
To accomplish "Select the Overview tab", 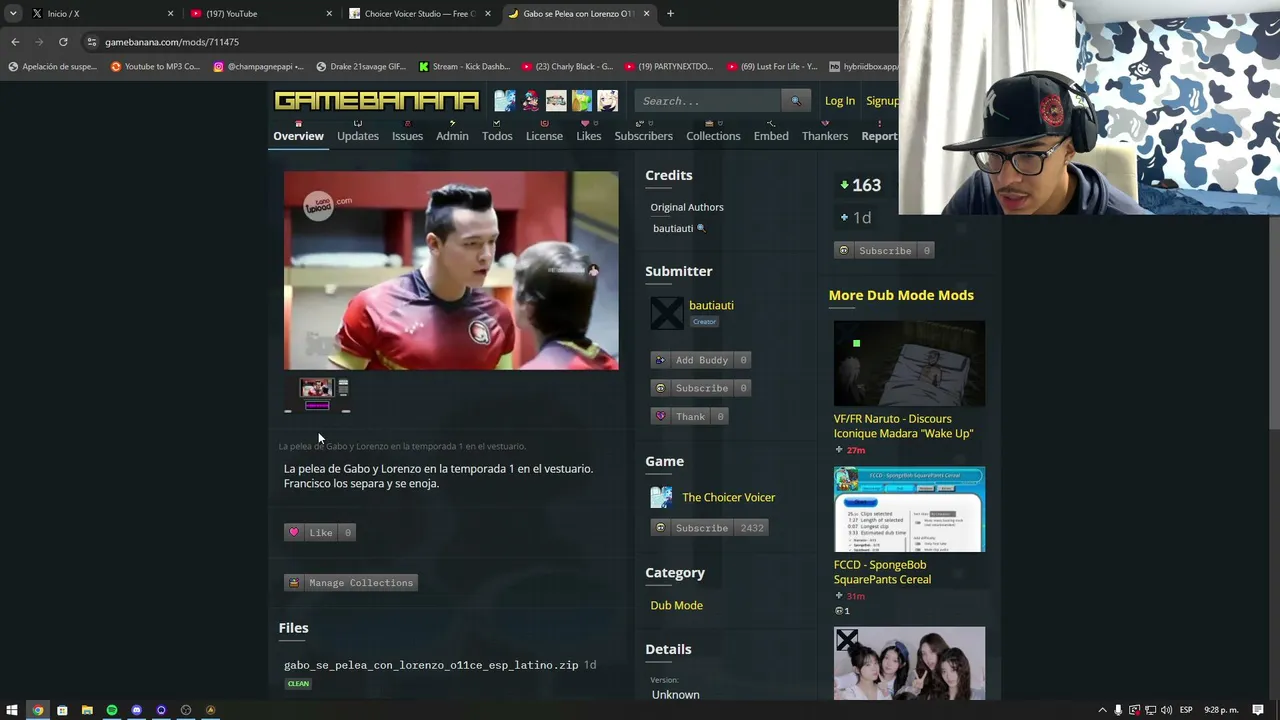I will tap(298, 136).
